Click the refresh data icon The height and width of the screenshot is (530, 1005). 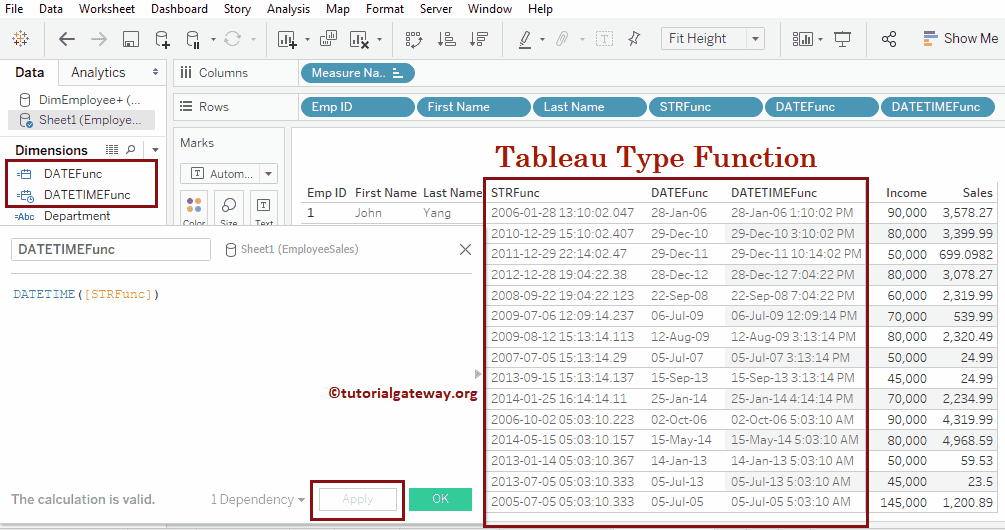[x=232, y=39]
